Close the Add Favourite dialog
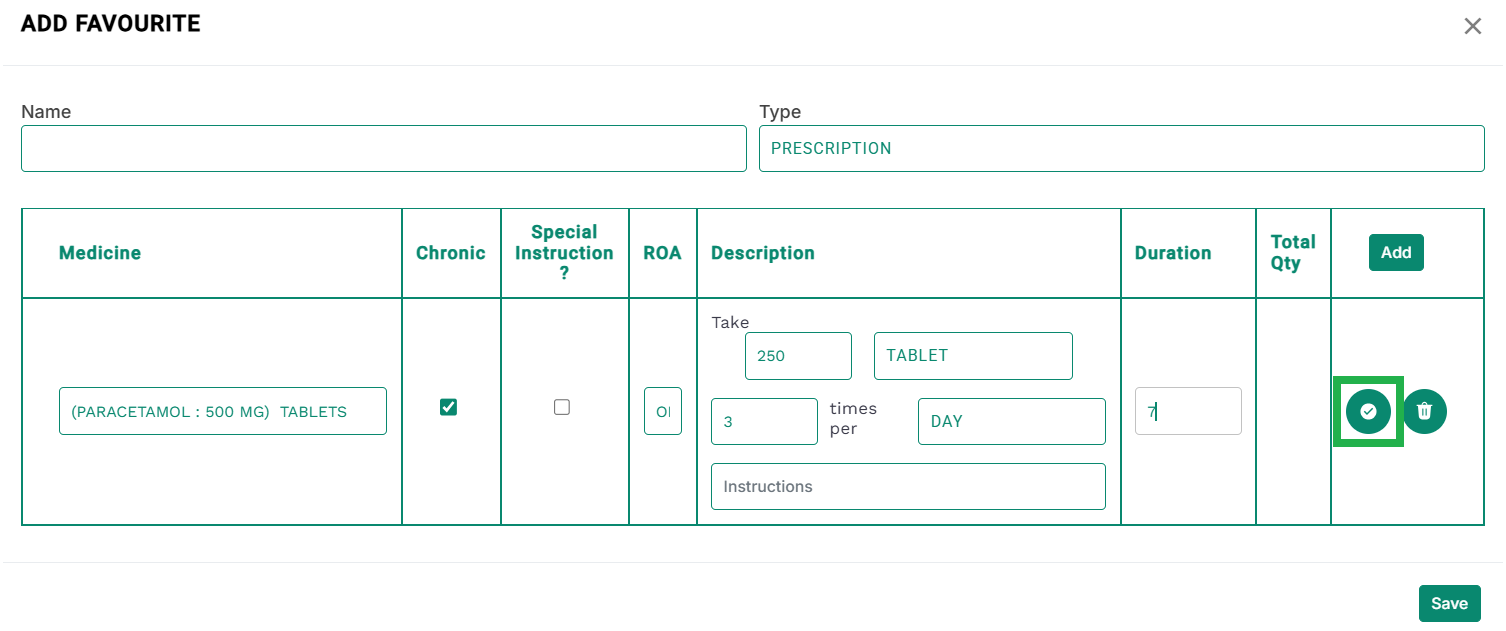Viewport: 1506px width, 631px height. coord(1473,26)
